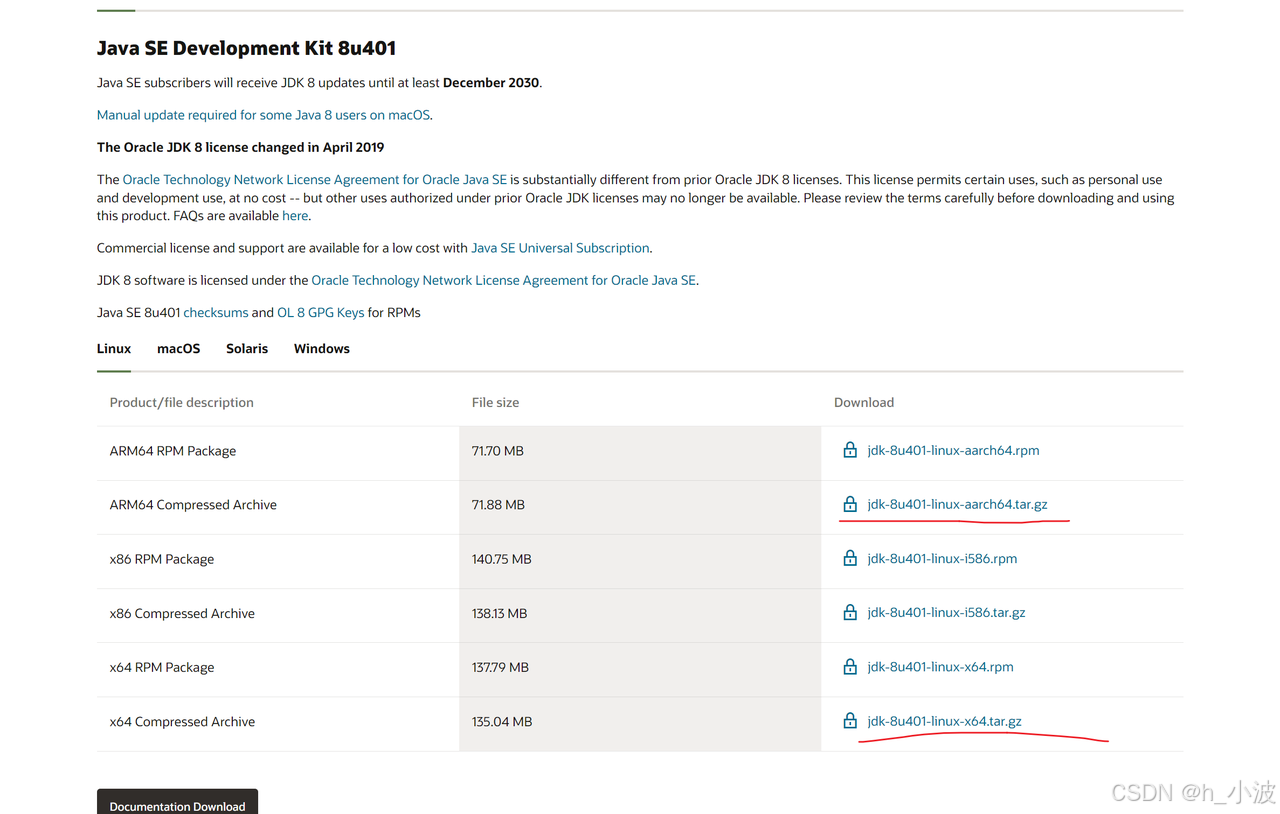Download jdk-8u401-linux-x64.rpm

tap(940, 666)
